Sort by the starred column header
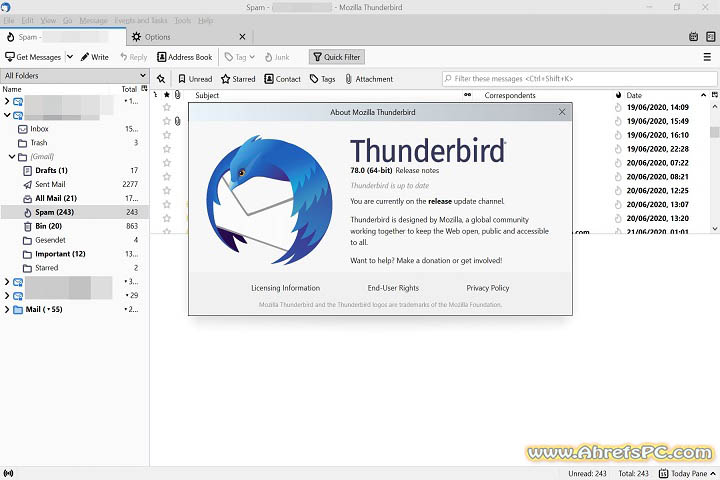 (x=167, y=95)
